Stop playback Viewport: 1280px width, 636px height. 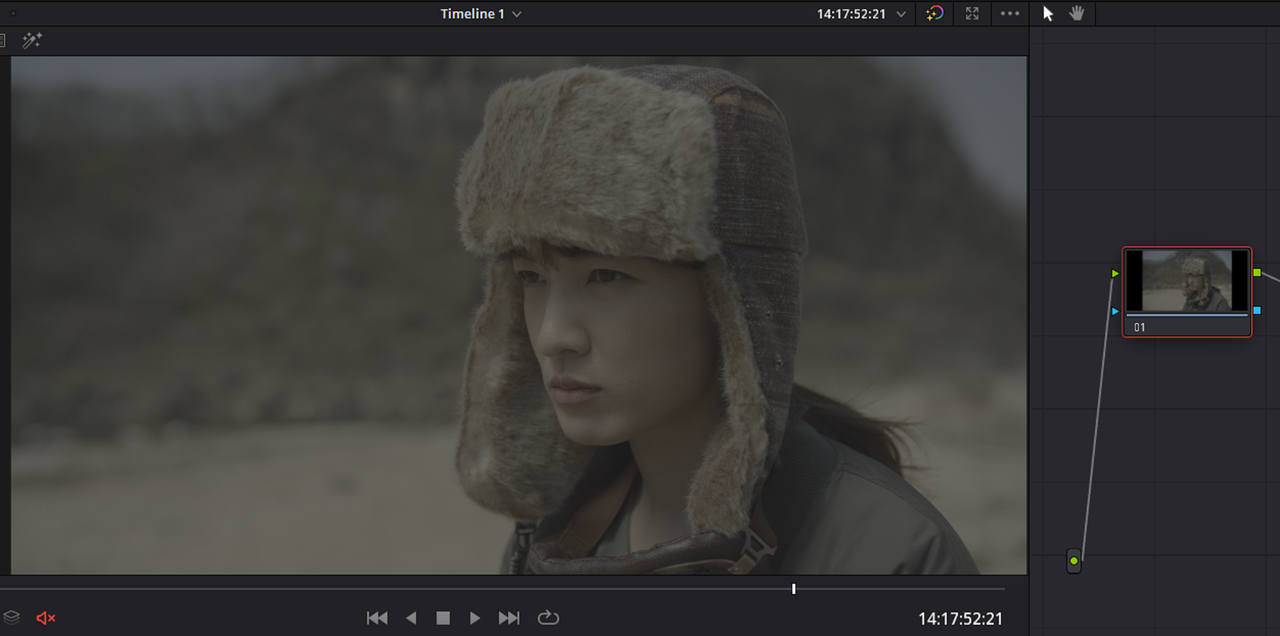pos(443,618)
